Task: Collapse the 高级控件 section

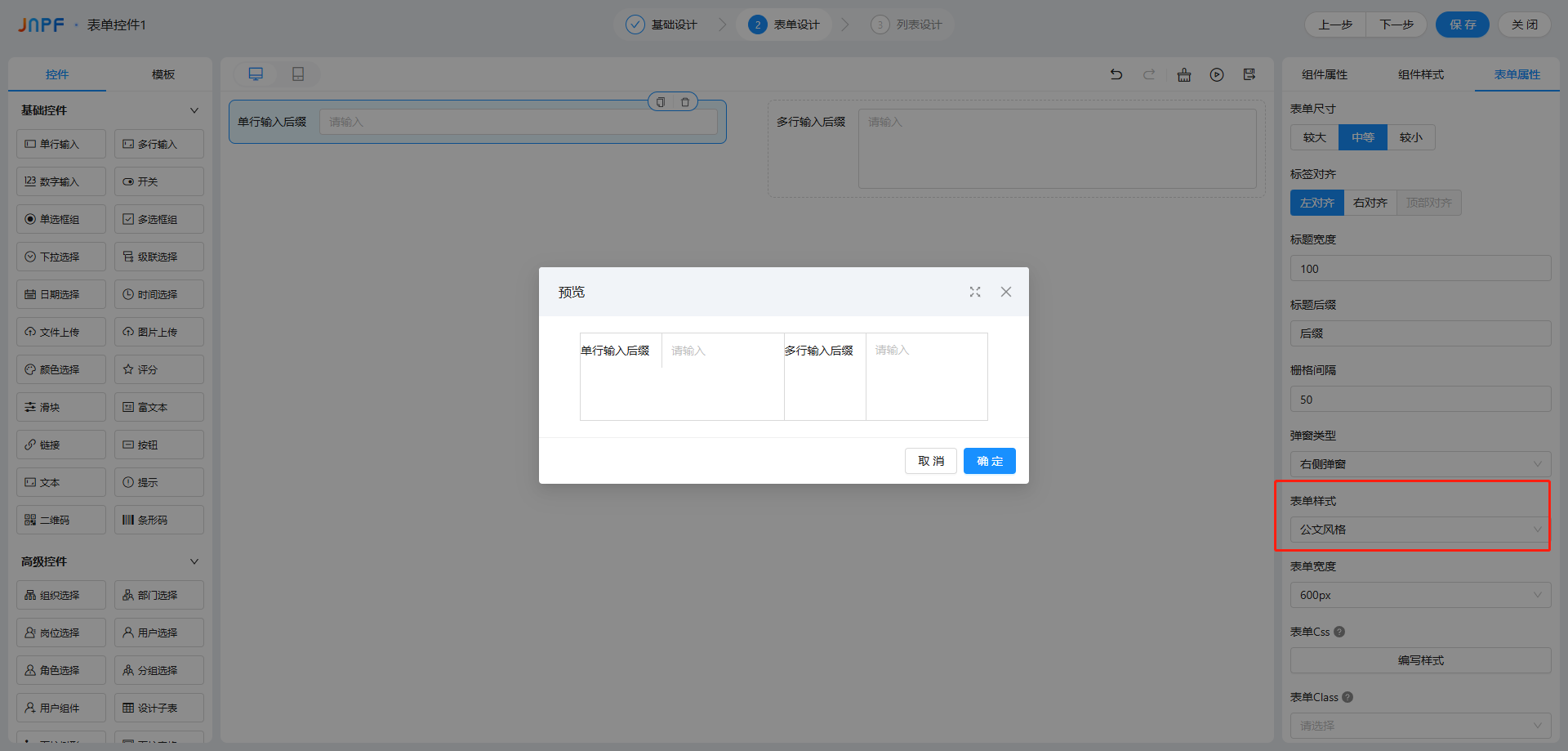Action: (x=194, y=561)
